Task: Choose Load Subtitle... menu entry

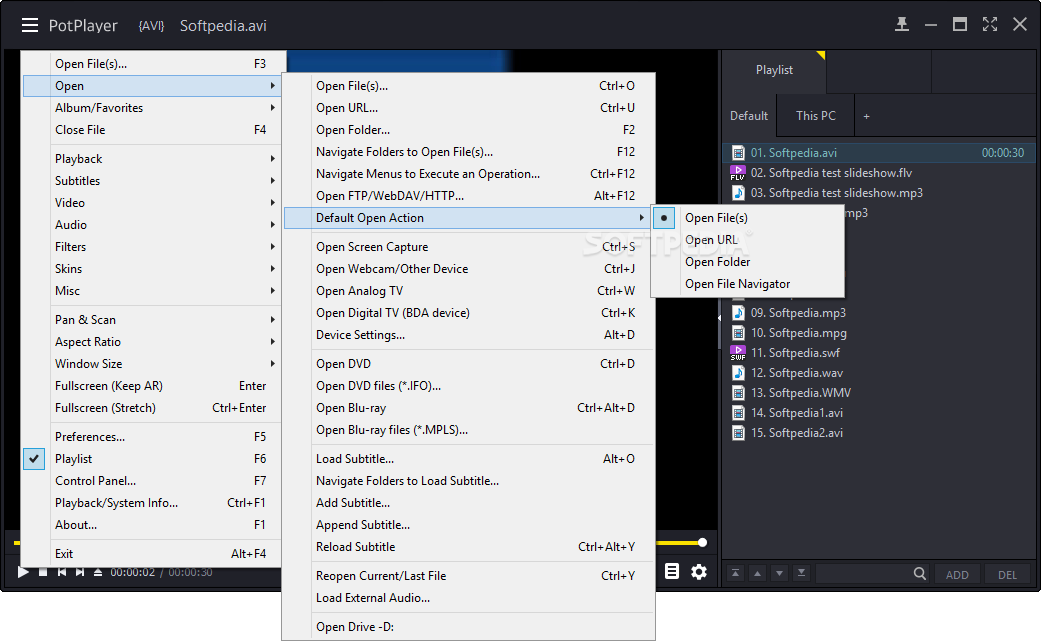Action: (x=469, y=459)
